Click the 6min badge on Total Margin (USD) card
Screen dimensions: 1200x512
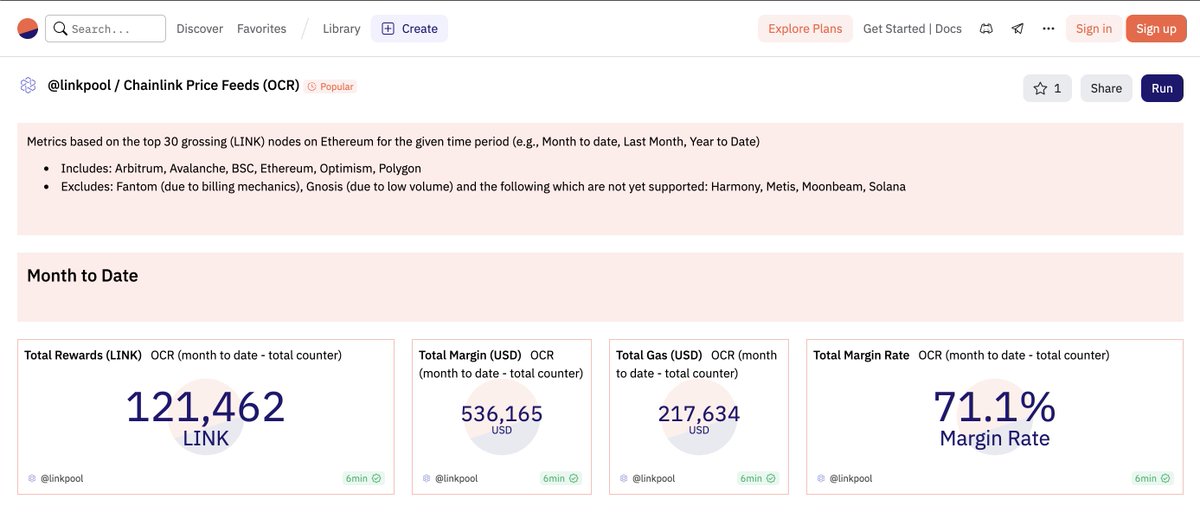561,479
